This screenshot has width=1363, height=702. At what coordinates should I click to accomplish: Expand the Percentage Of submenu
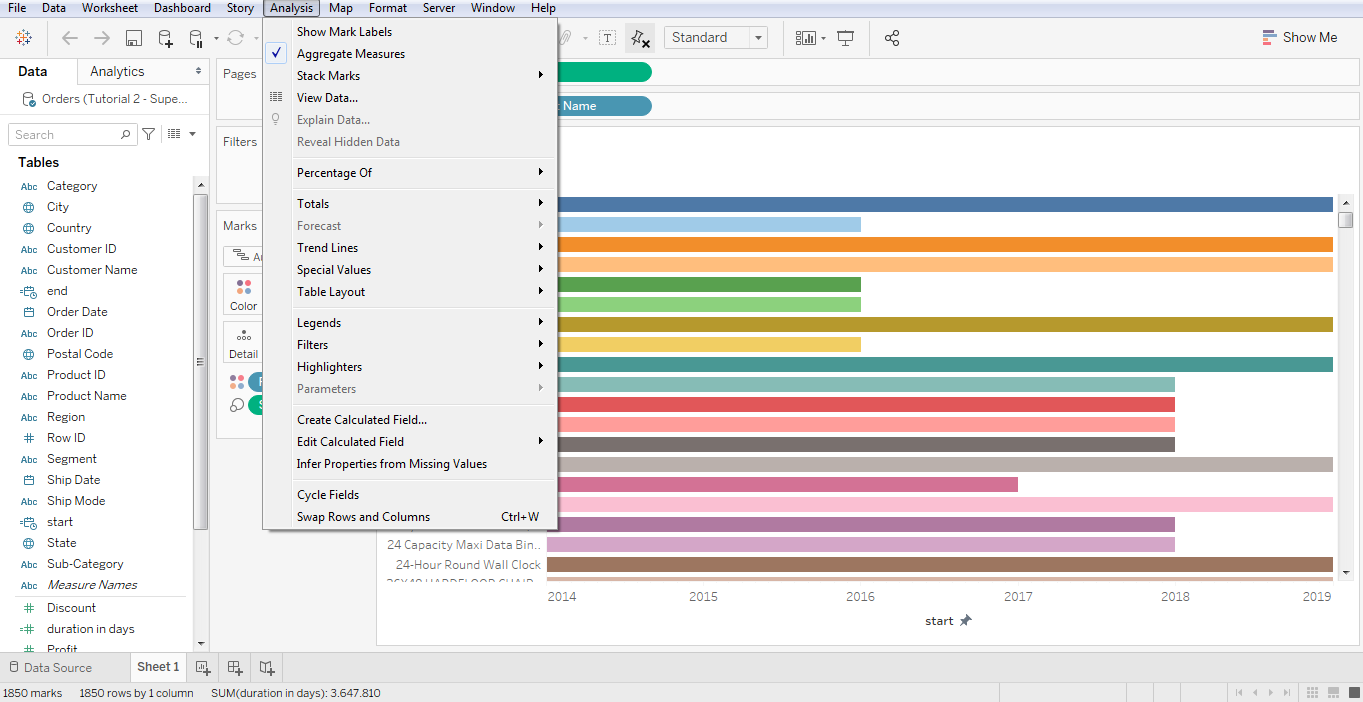(409, 173)
